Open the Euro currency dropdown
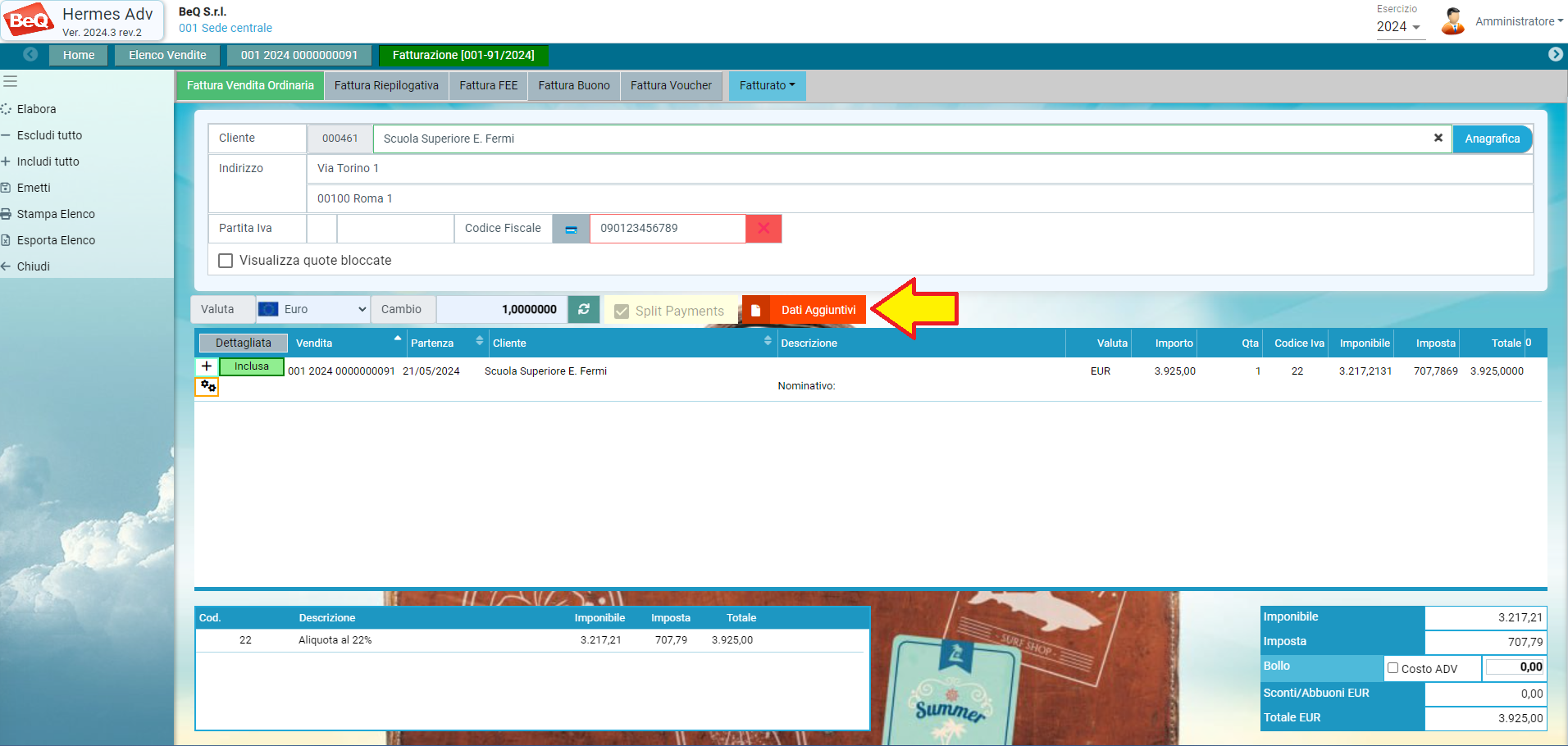The width and height of the screenshot is (1568, 746). [x=312, y=309]
